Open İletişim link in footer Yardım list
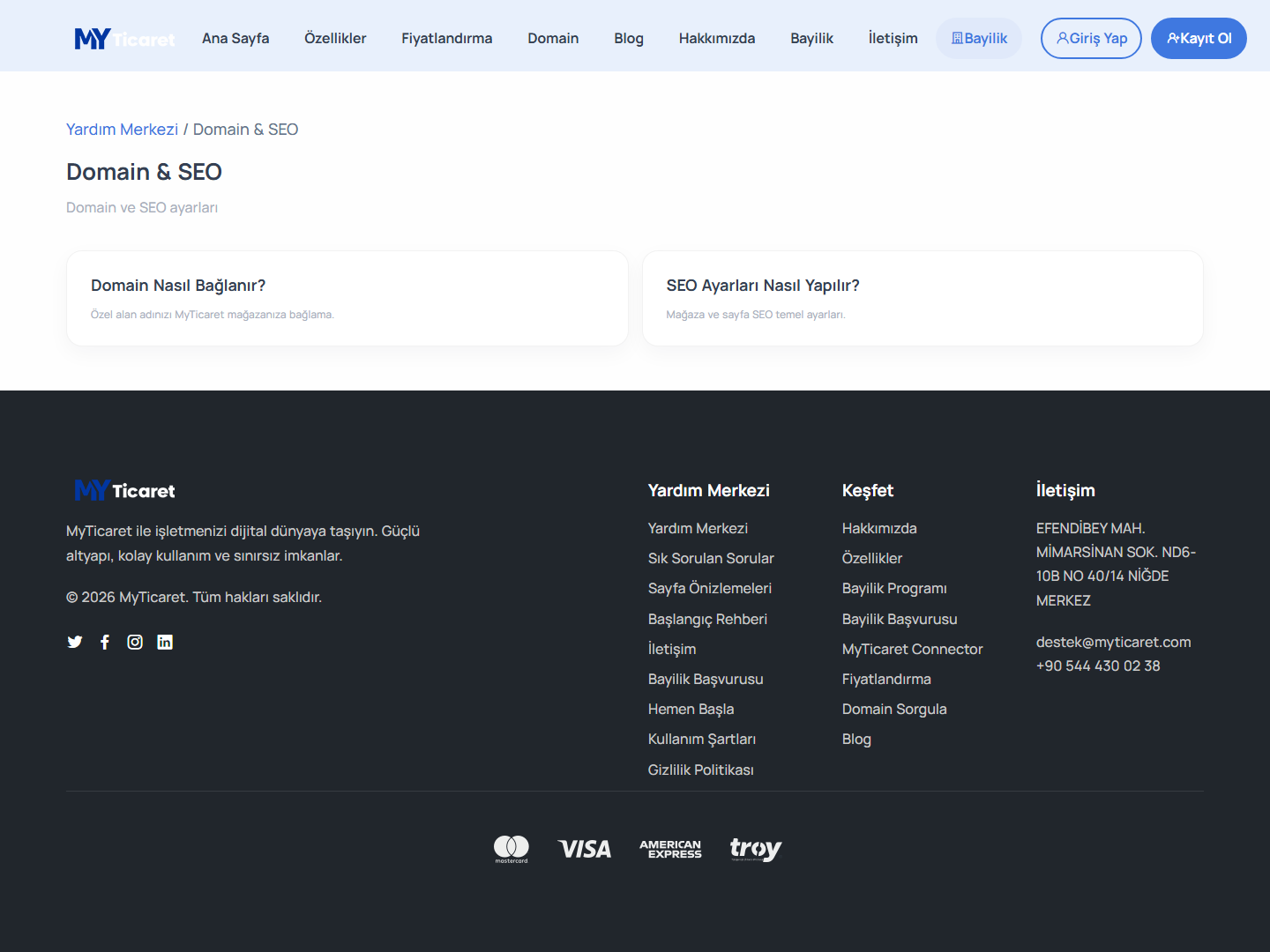The height and width of the screenshot is (952, 1270). (672, 649)
